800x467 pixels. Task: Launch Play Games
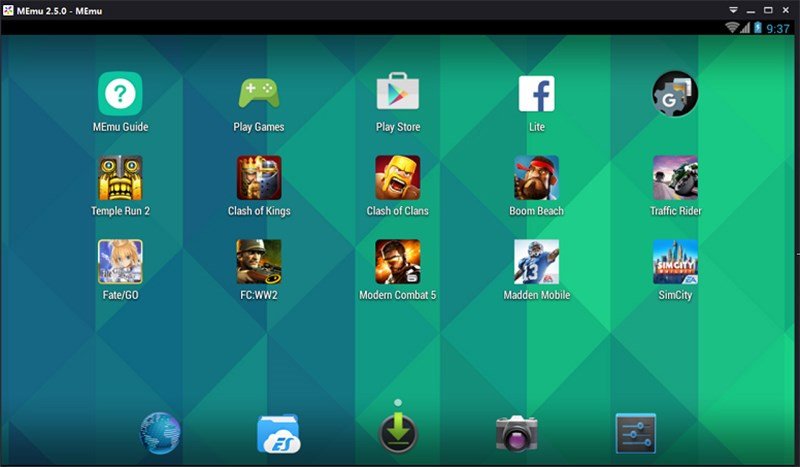(259, 94)
